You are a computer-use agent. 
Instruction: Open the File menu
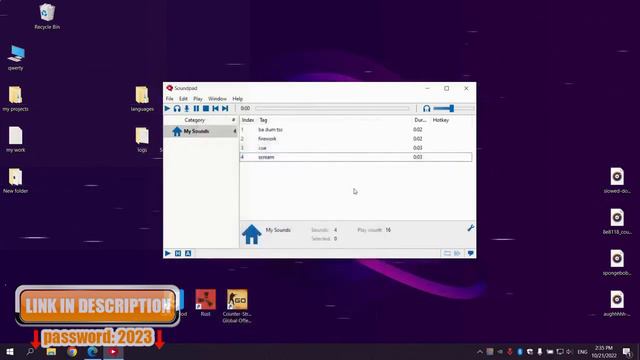pos(169,99)
